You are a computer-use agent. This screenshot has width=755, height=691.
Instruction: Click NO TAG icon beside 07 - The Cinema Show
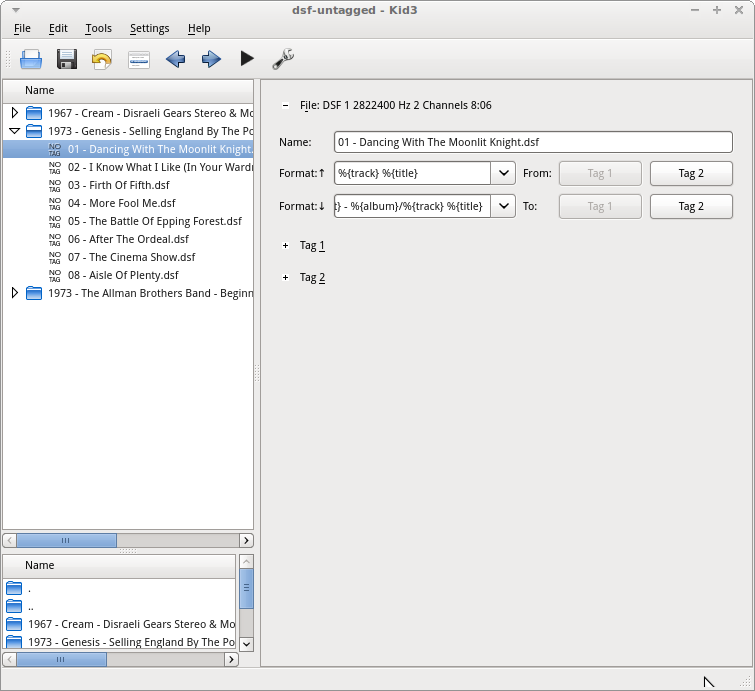(x=55, y=258)
